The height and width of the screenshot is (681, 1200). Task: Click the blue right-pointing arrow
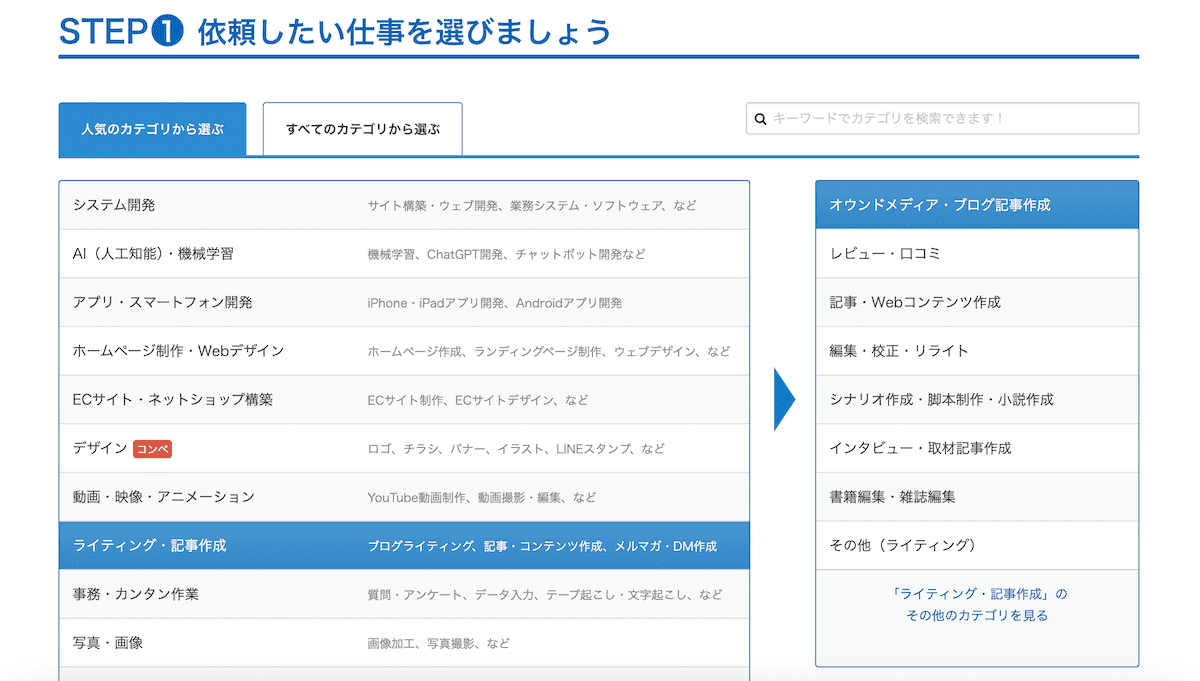pos(784,399)
